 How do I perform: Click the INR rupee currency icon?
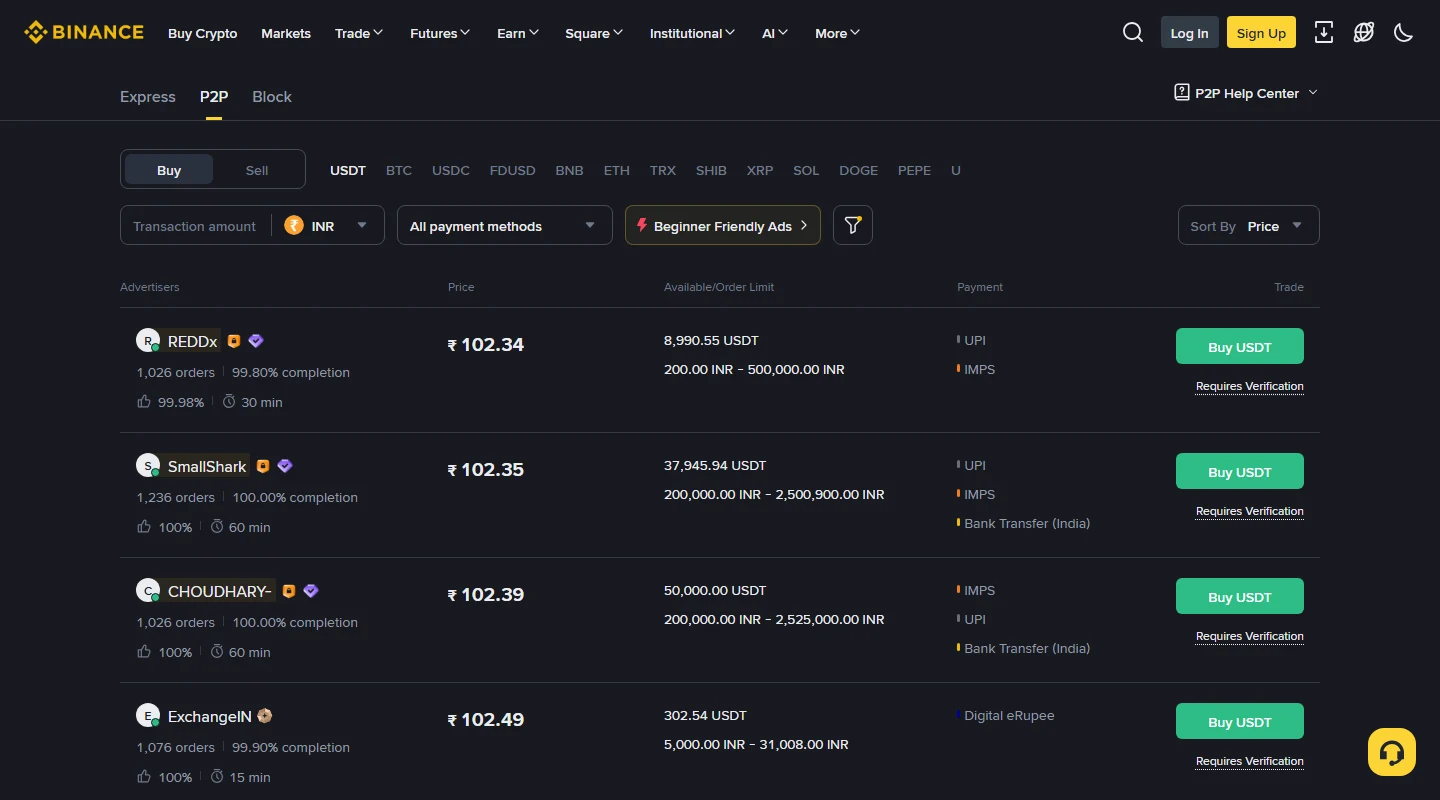tap(294, 225)
